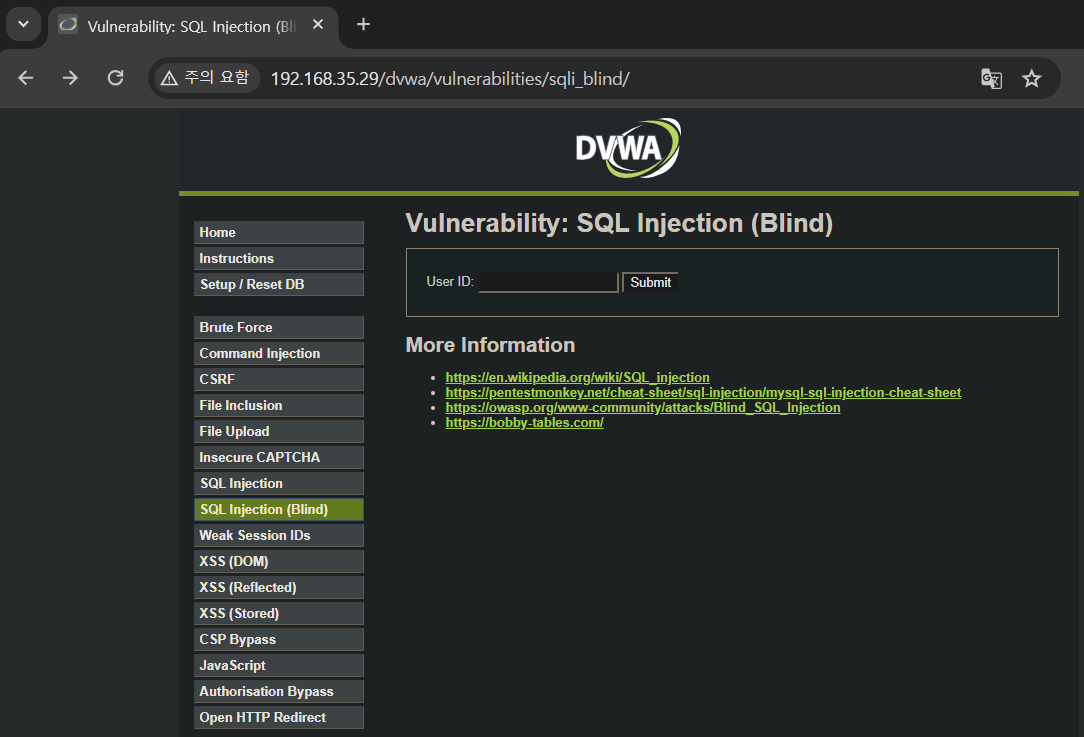Open the CSP Bypass page
The height and width of the screenshot is (737, 1084).
coord(279,640)
